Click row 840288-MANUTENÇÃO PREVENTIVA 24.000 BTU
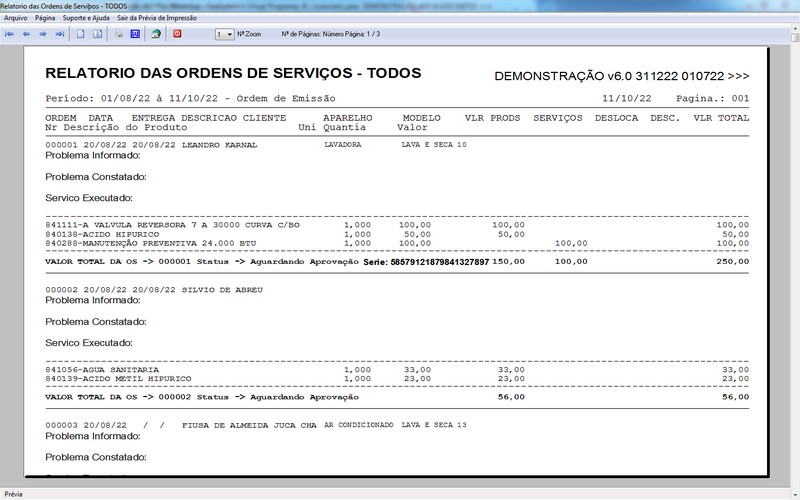 coord(397,244)
